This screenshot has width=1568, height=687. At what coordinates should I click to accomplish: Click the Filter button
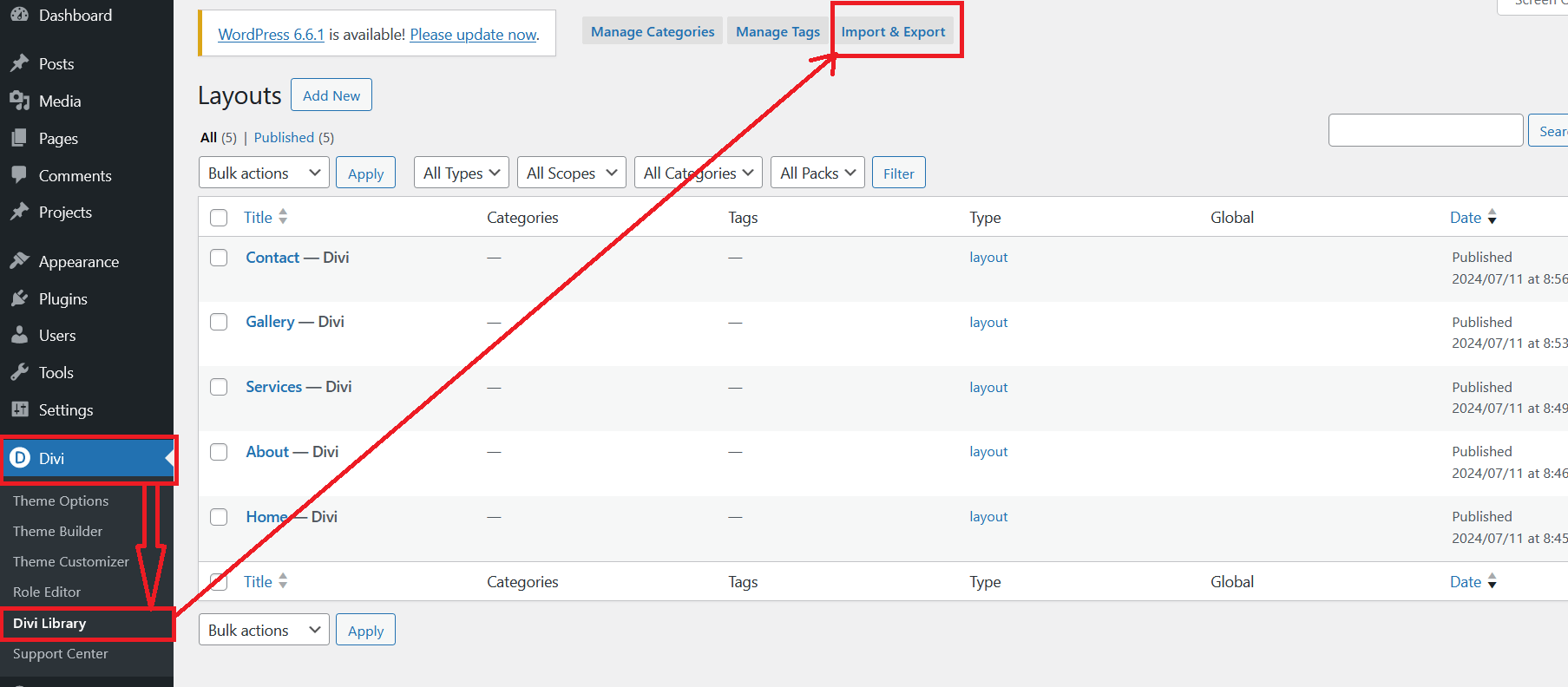898,173
